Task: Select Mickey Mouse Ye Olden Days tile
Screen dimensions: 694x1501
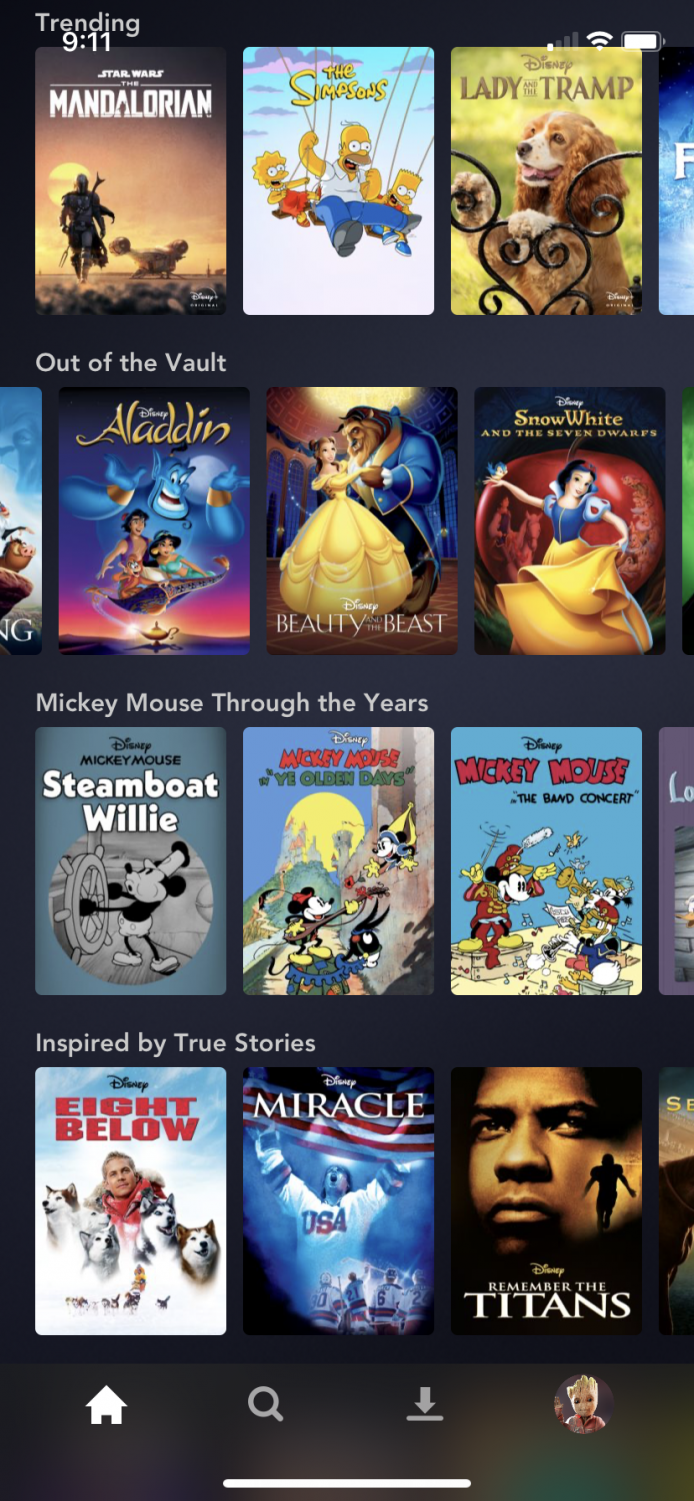Action: coord(339,861)
